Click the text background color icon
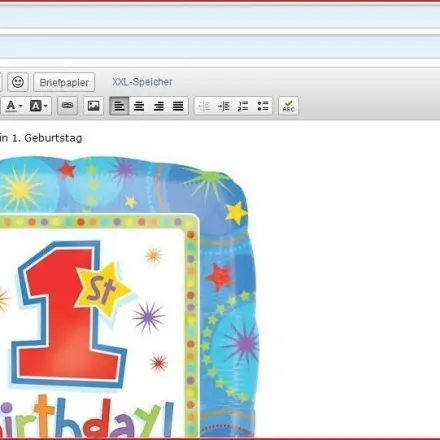The height and width of the screenshot is (440, 440). coord(36,106)
